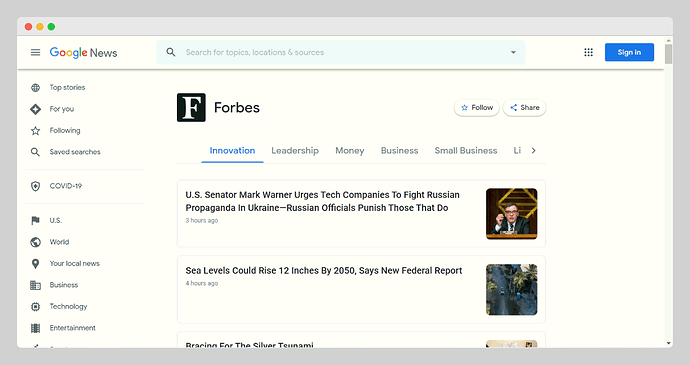Click the Sign in button
The width and height of the screenshot is (690, 365).
(x=629, y=52)
